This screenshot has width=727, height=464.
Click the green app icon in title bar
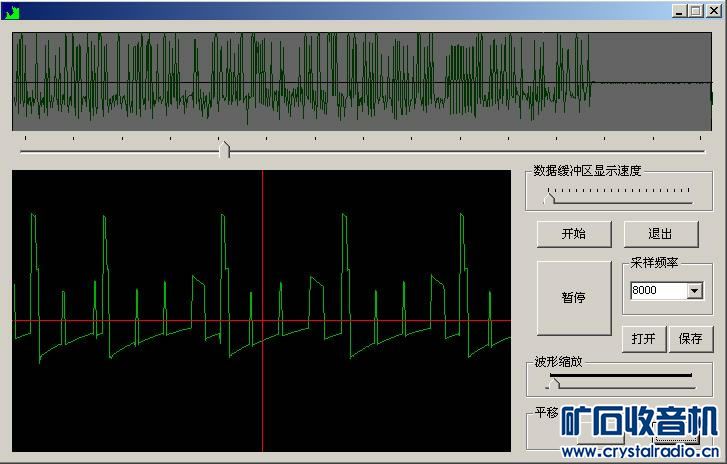pos(12,11)
